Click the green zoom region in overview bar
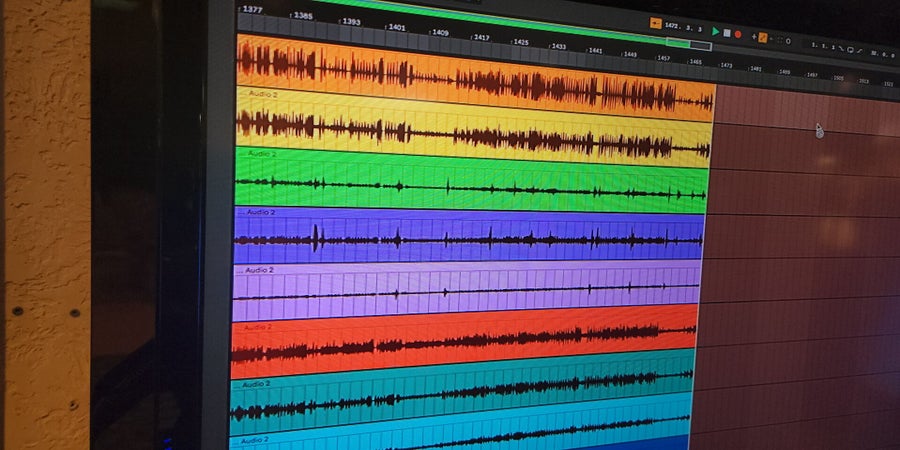900x450 pixels. (678, 42)
